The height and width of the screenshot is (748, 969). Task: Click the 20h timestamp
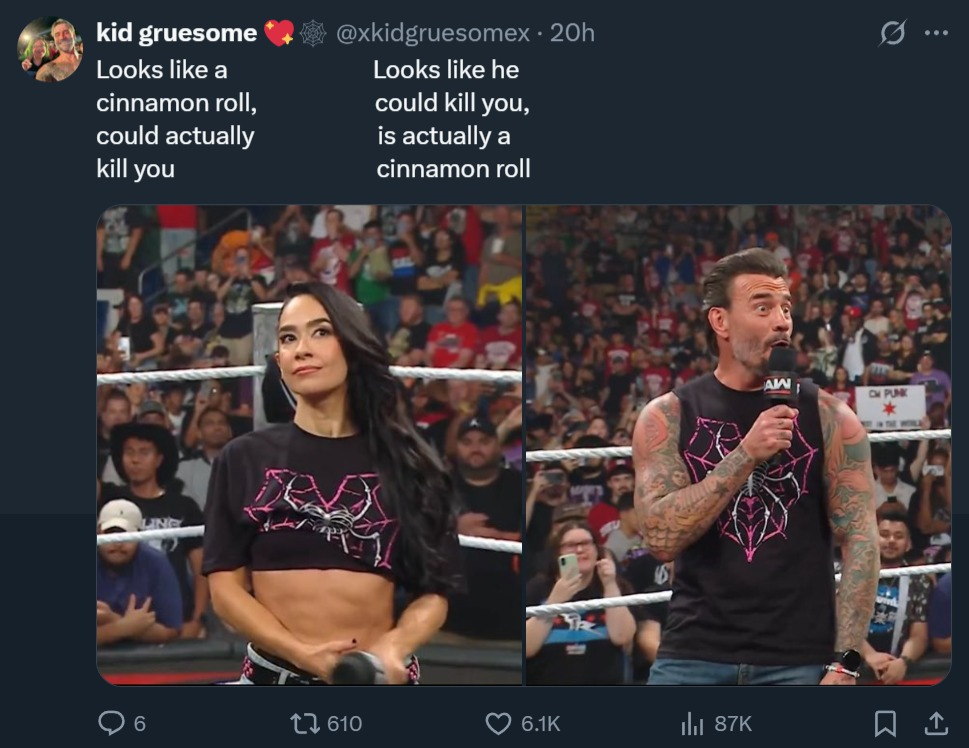pyautogui.click(x=572, y=33)
